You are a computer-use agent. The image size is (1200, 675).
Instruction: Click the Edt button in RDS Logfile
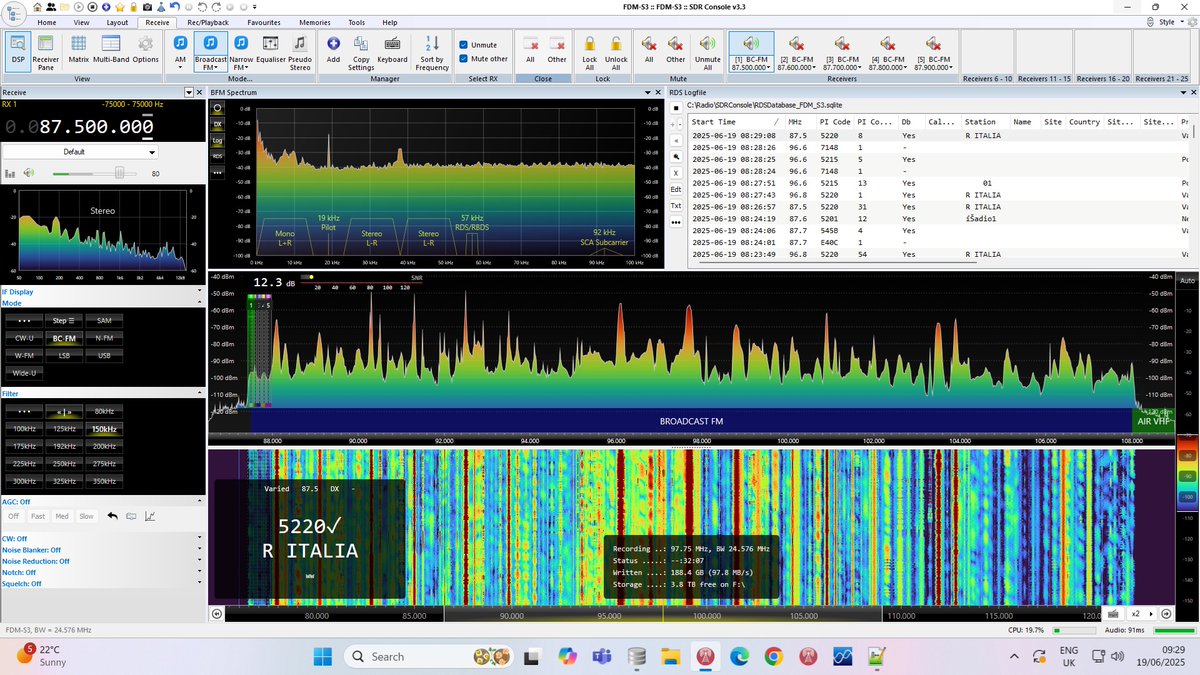point(676,188)
